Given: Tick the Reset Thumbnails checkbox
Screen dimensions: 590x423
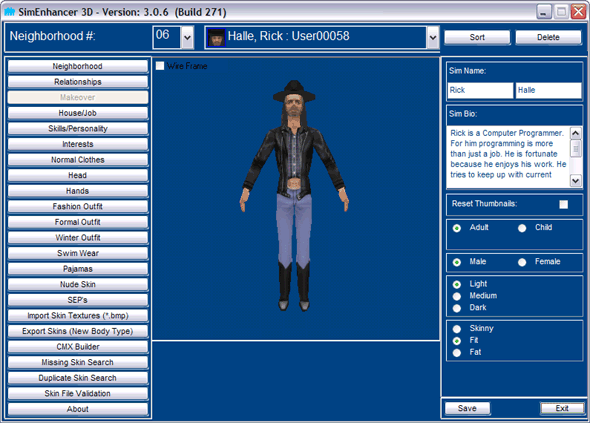Looking at the screenshot, I should [x=563, y=204].
